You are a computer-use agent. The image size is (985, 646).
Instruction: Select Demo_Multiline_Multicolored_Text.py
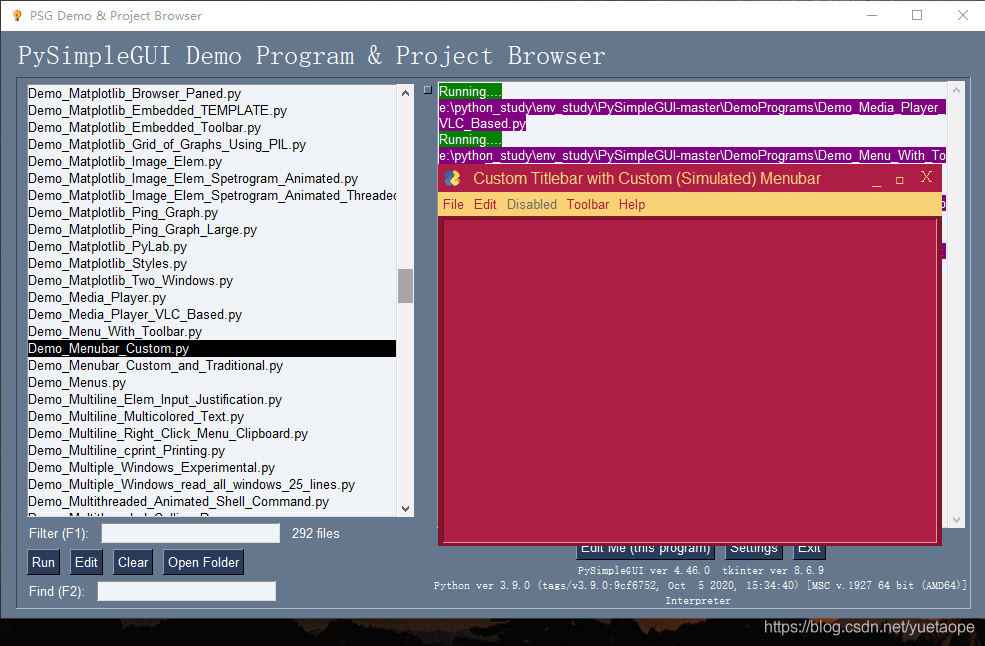pyautogui.click(x=212, y=416)
